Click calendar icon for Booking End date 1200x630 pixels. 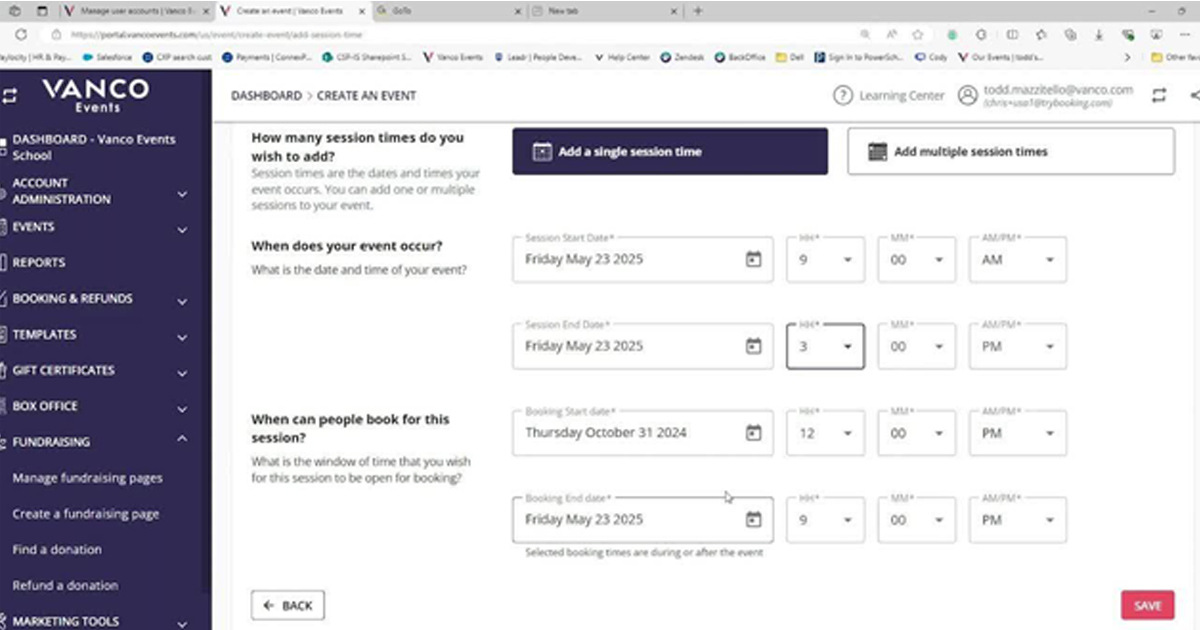click(x=753, y=520)
